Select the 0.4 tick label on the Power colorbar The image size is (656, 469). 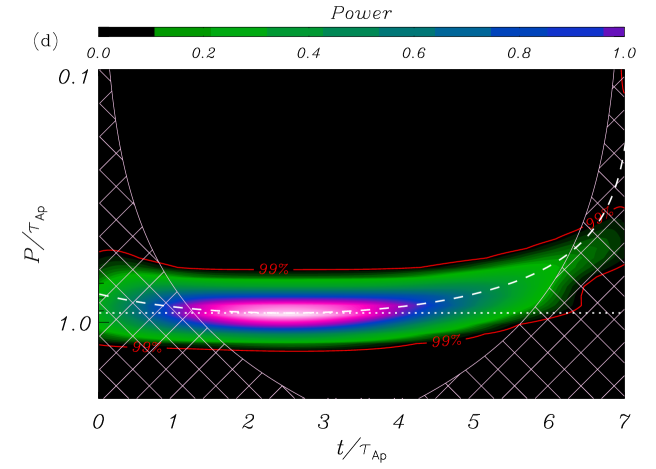coord(309,53)
